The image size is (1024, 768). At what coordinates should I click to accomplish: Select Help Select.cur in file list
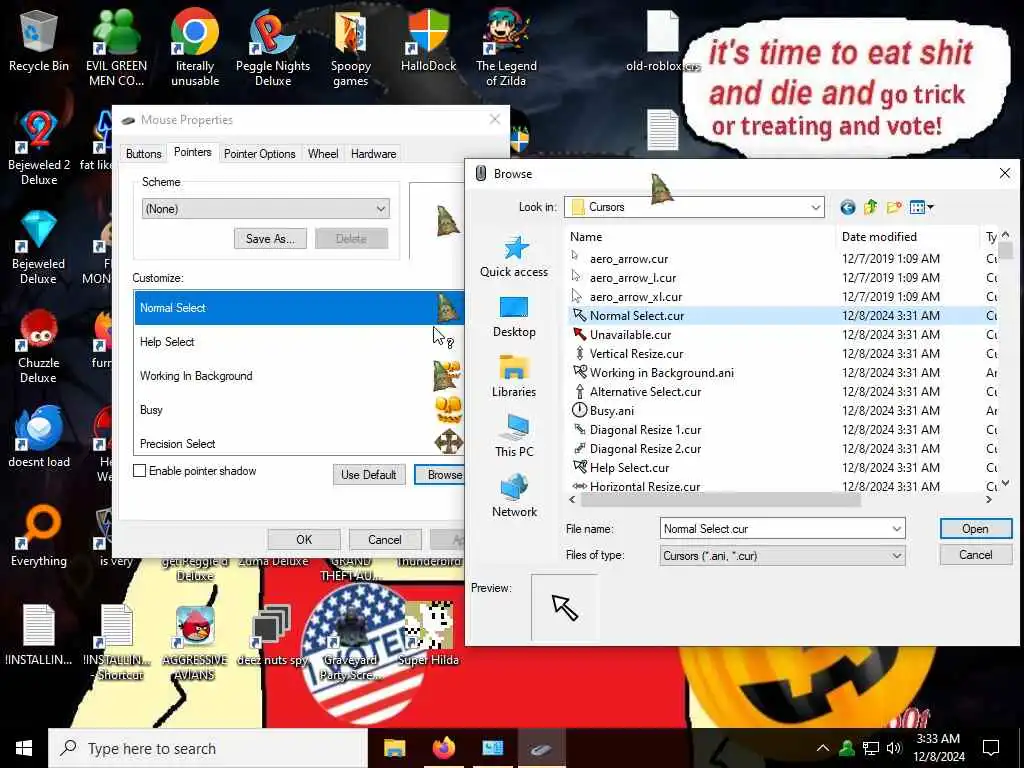point(630,468)
